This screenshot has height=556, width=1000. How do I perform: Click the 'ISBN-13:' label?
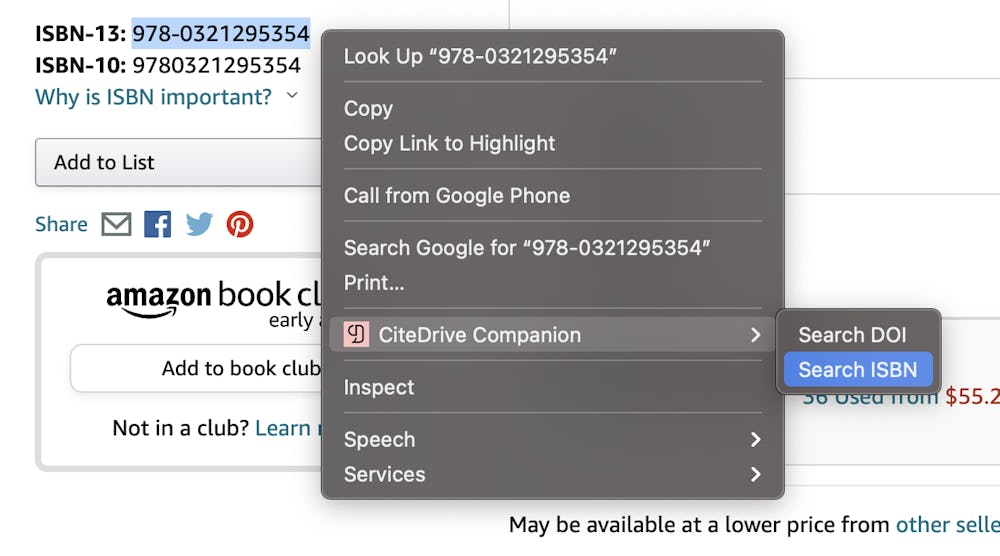pos(80,33)
